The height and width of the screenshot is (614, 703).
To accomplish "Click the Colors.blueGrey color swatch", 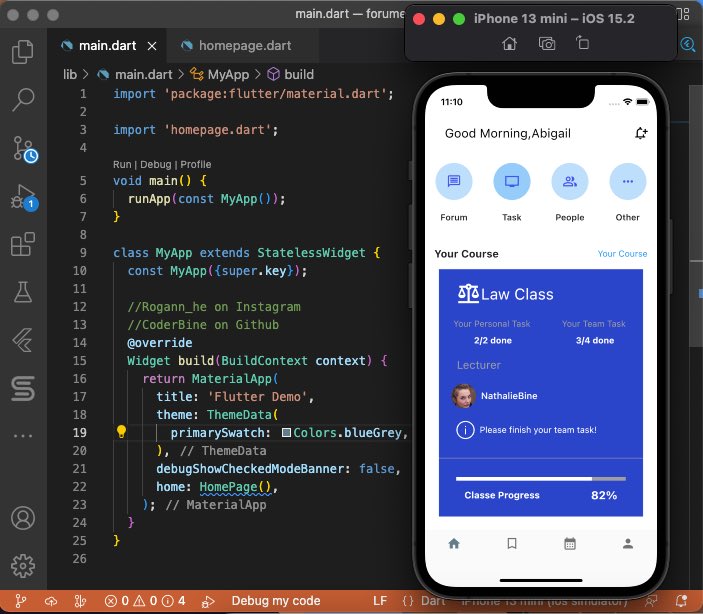I will pyautogui.click(x=286, y=433).
